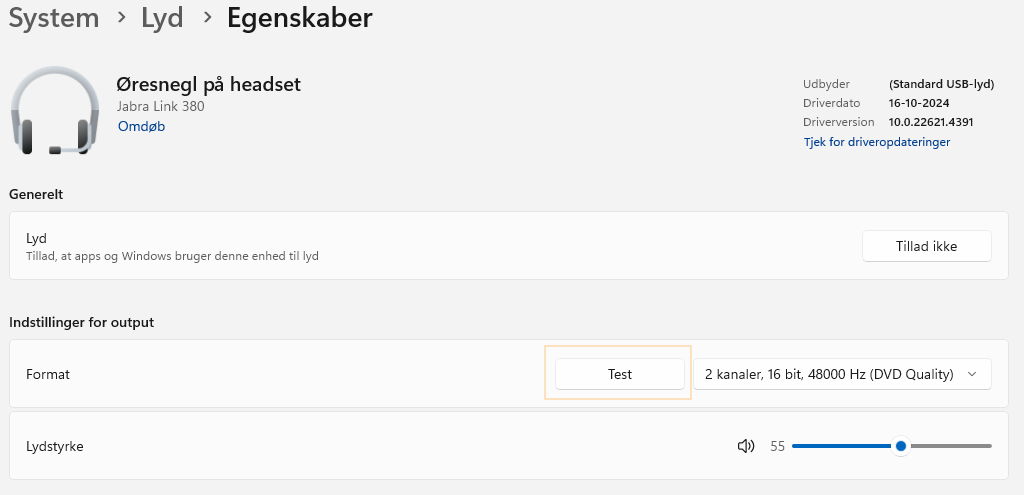The image size is (1024, 495).
Task: Navigate to Lyd in the breadcrumb
Action: pos(162,18)
